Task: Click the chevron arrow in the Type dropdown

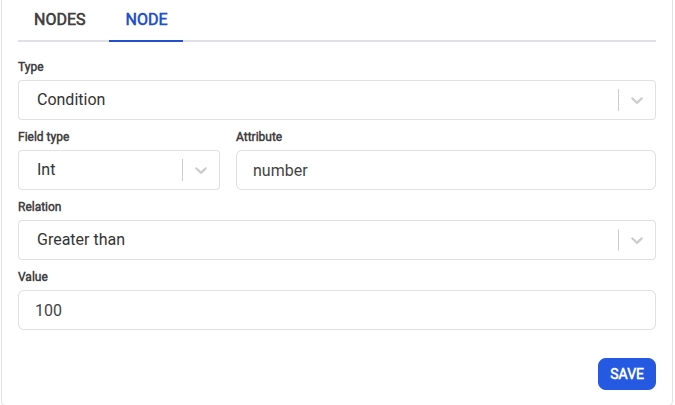Action: pyautogui.click(x=638, y=100)
